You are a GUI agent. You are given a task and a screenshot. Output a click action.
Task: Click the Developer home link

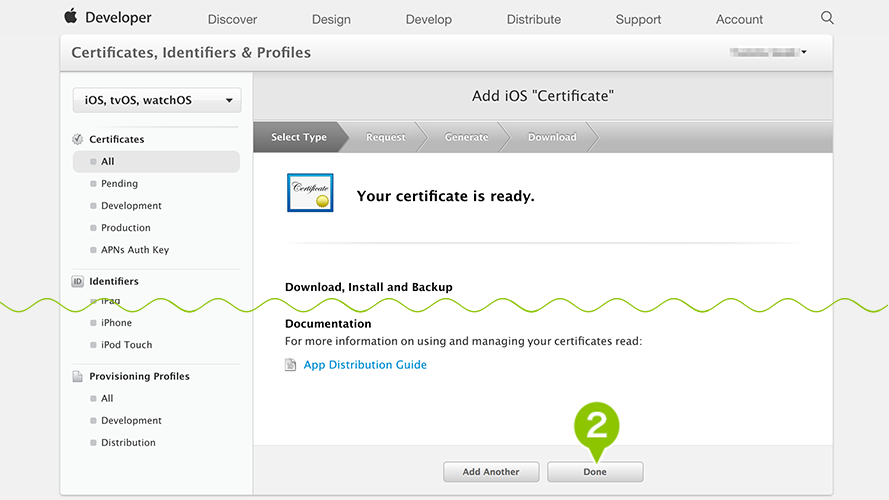coord(118,18)
